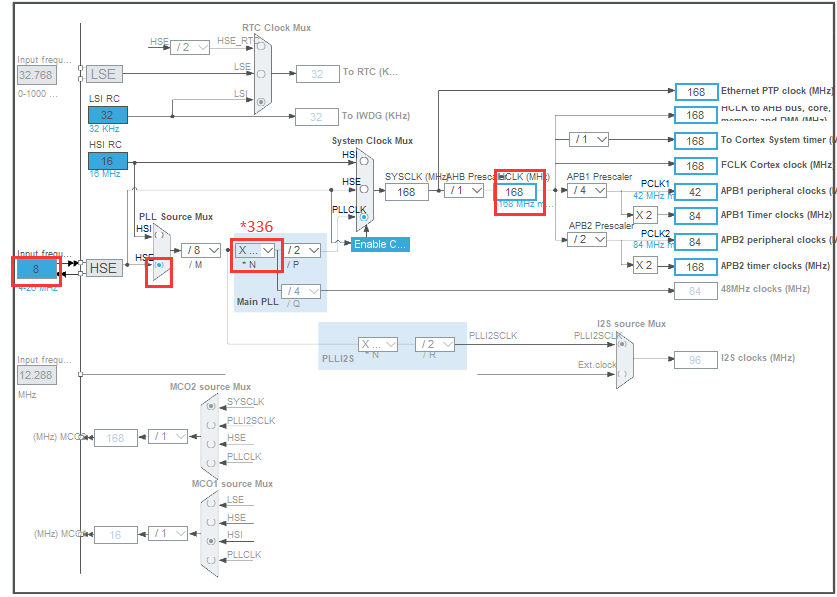Click the Ethernet PTP clock value box
The width and height of the screenshot is (837, 597).
[x=696, y=92]
